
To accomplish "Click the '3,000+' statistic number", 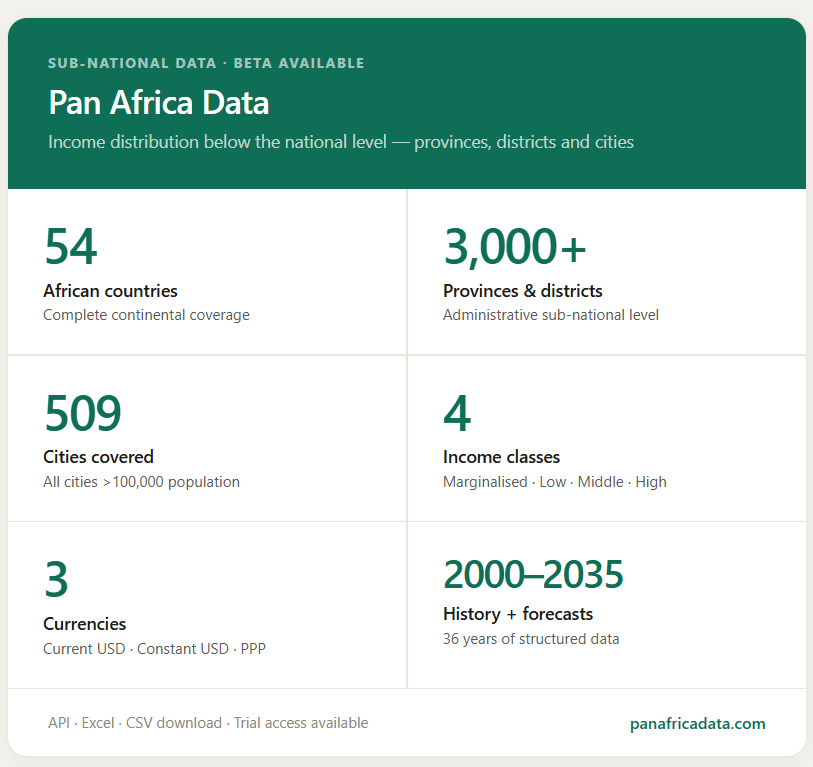I will [x=514, y=247].
